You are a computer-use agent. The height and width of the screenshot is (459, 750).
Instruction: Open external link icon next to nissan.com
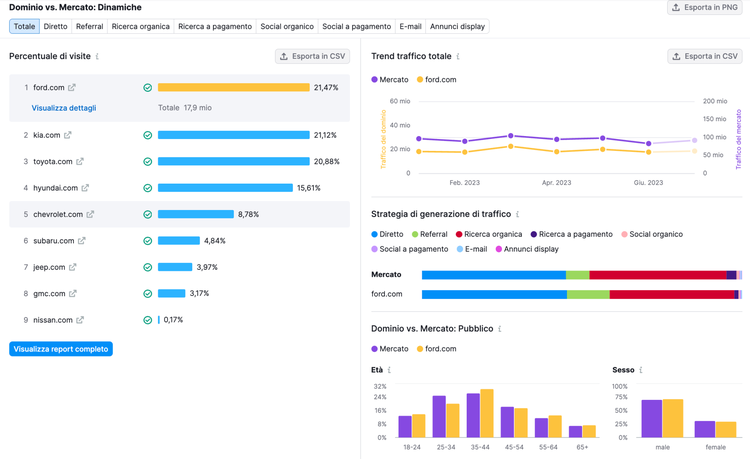tap(80, 320)
